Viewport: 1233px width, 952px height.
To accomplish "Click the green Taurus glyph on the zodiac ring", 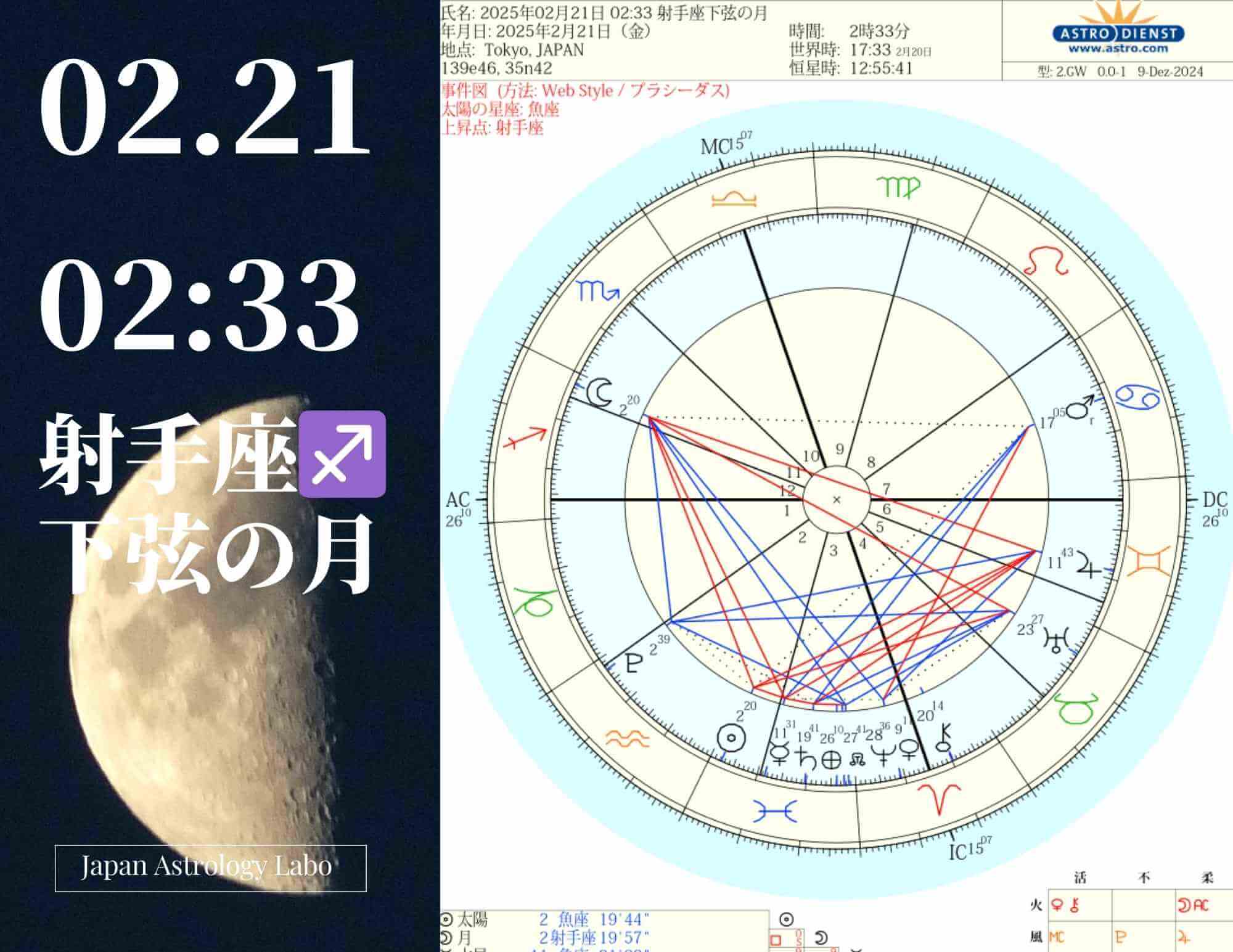I will [1077, 707].
